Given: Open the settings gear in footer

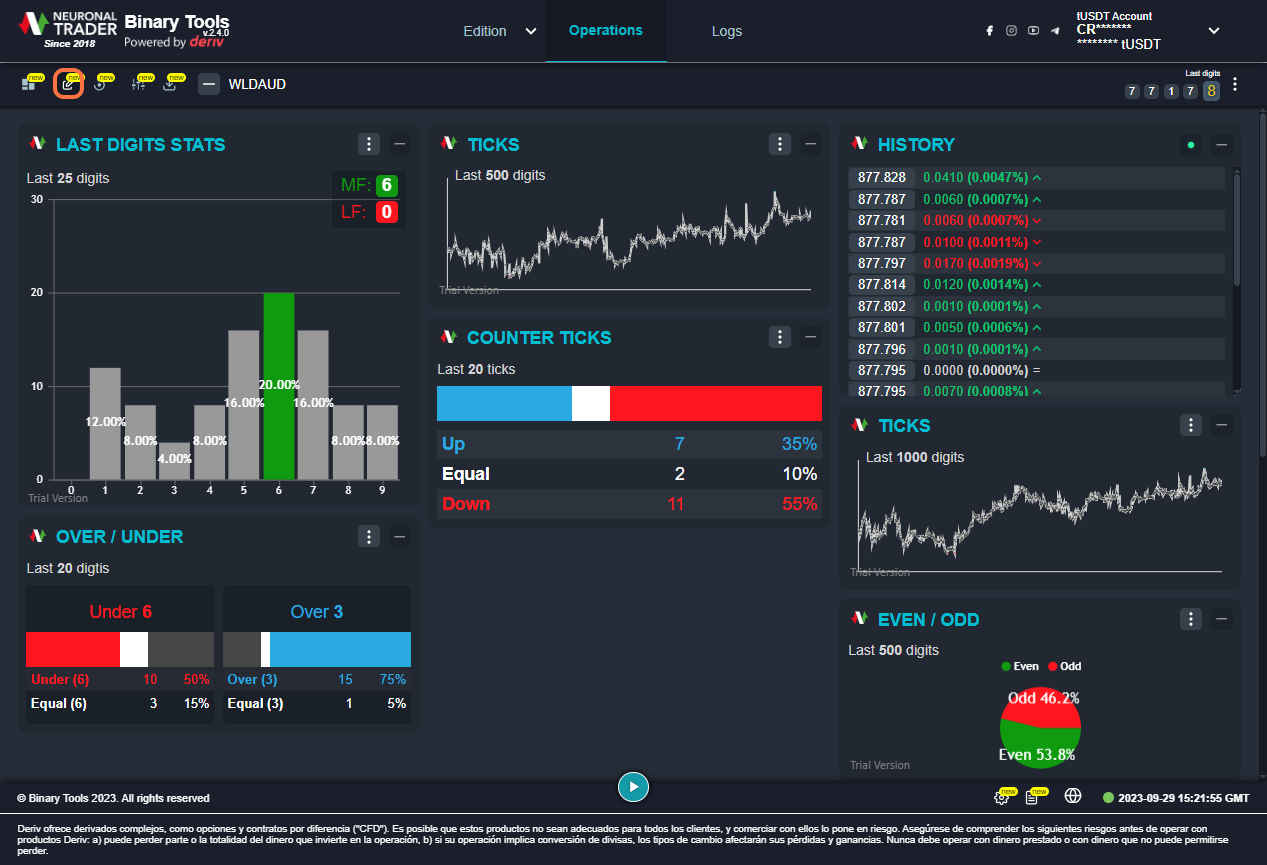Looking at the screenshot, I should coord(1000,797).
